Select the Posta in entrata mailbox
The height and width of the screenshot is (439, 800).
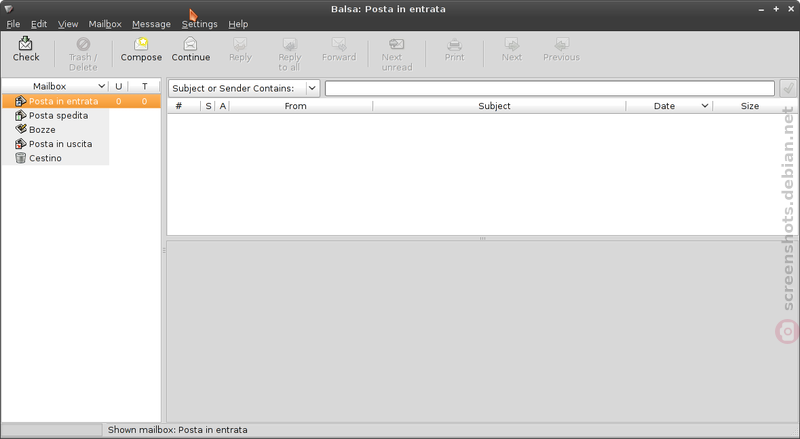coord(82,101)
